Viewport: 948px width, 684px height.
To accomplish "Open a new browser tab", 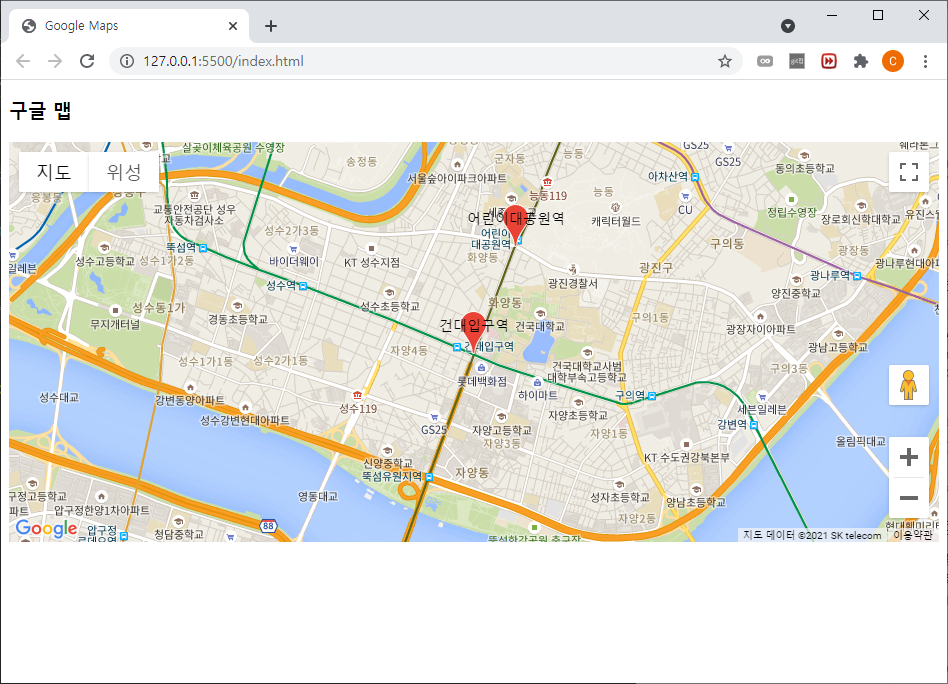I will [x=271, y=26].
